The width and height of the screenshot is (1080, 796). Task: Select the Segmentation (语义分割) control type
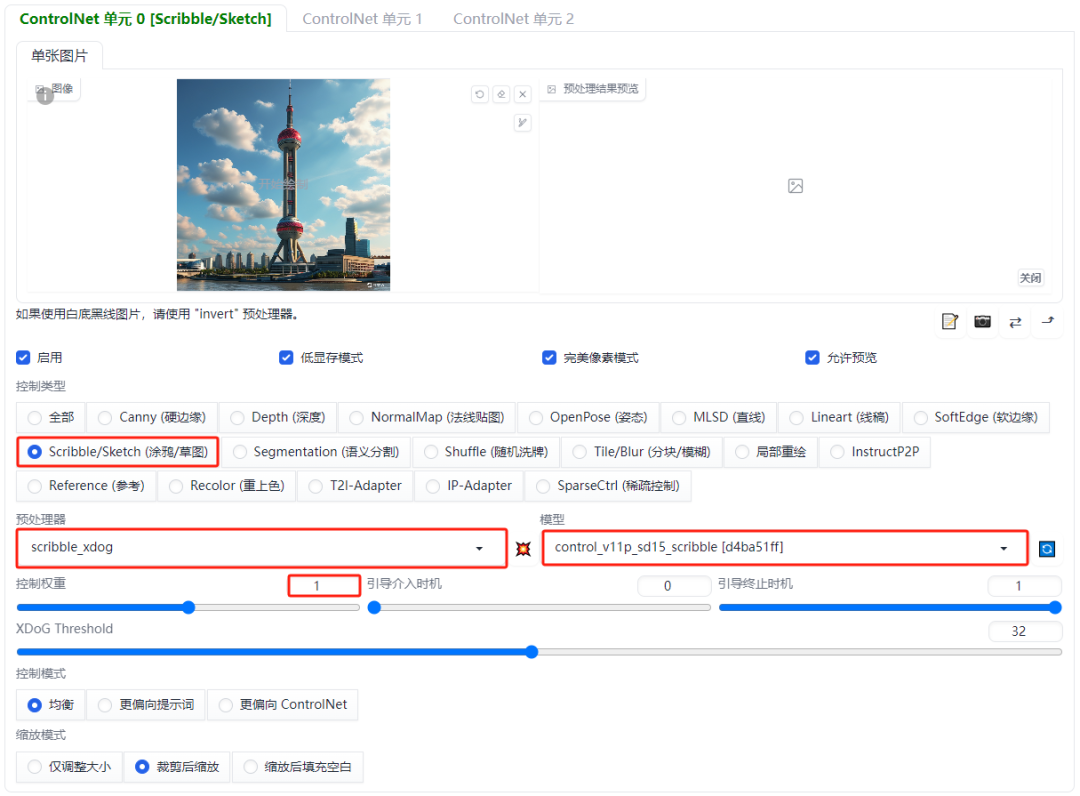click(x=315, y=452)
